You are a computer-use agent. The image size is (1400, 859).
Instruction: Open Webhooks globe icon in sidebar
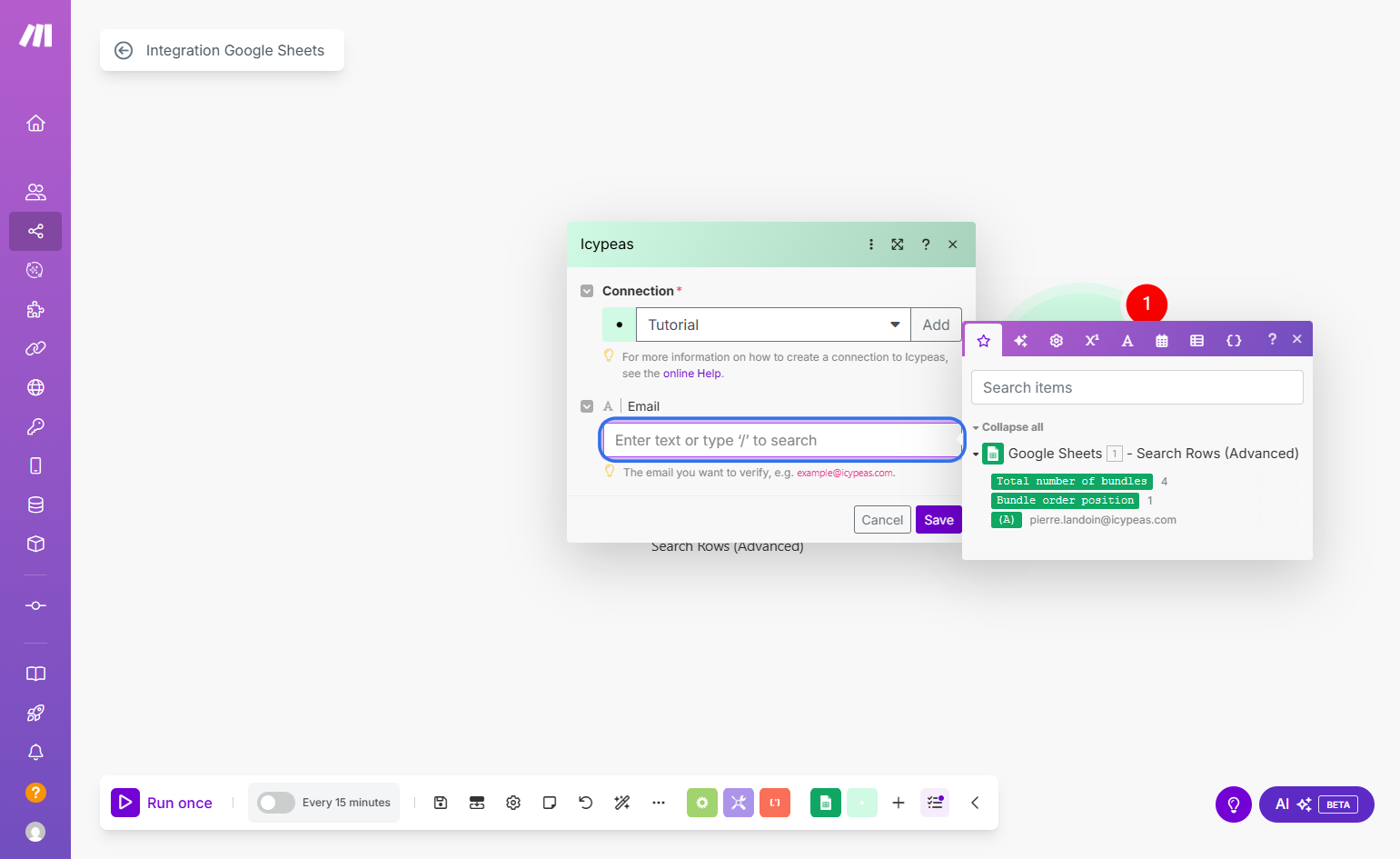pos(35,387)
